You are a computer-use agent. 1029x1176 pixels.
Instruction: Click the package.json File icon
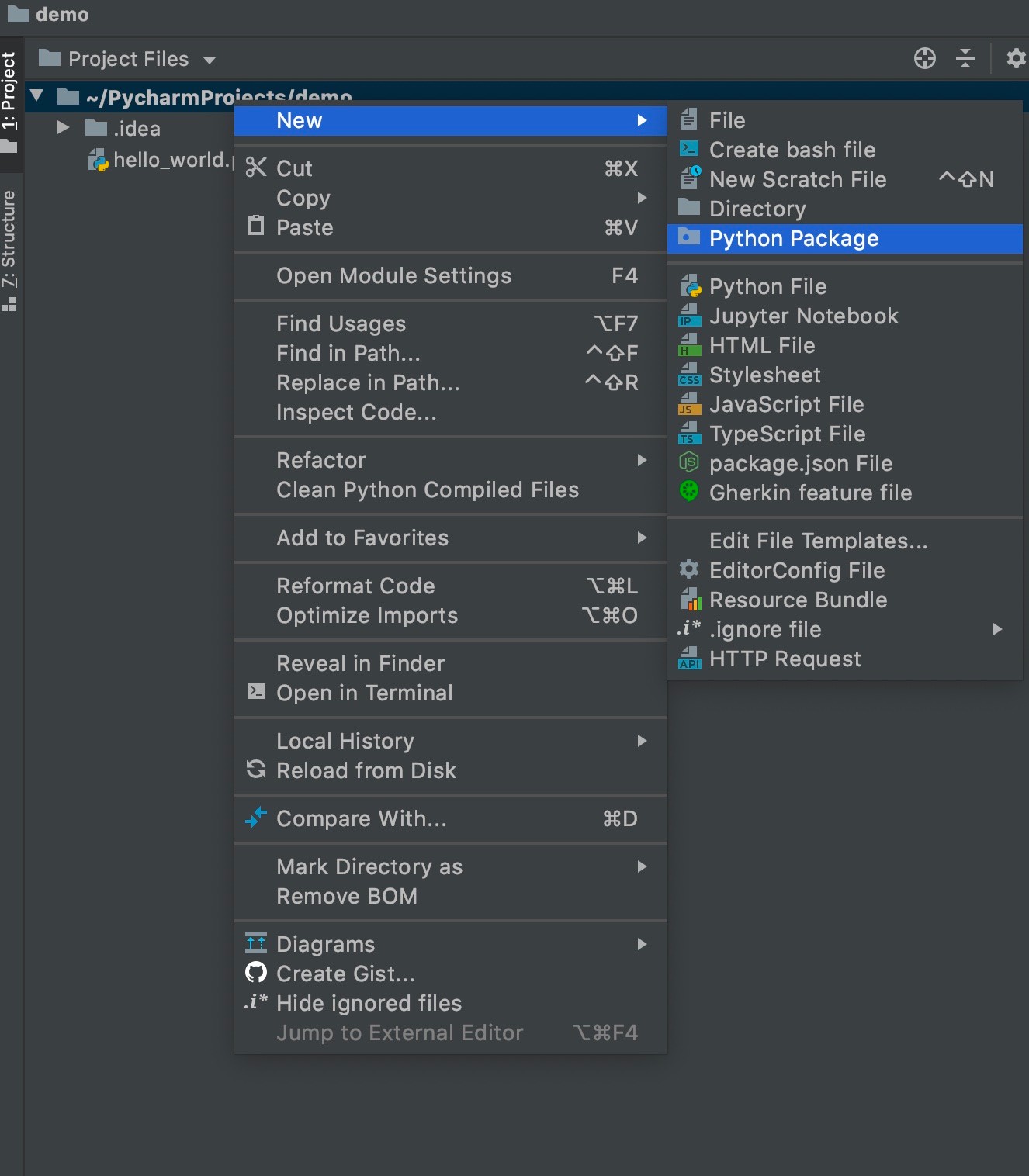tap(688, 462)
